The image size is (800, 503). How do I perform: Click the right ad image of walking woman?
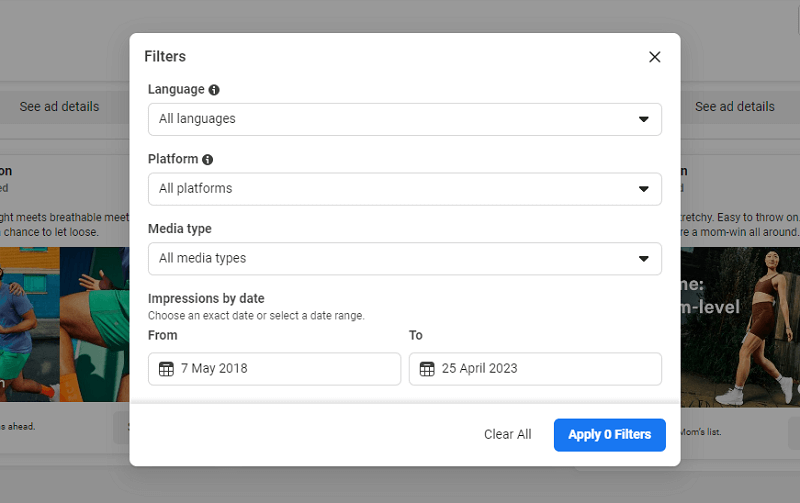[740, 327]
